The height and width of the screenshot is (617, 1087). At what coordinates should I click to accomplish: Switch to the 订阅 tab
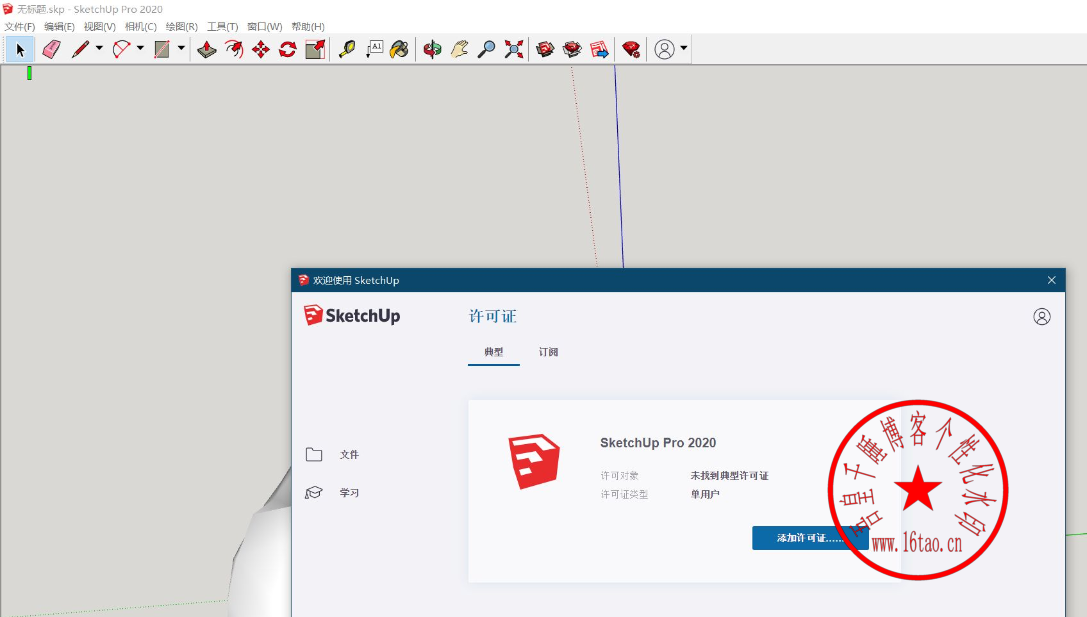coord(548,352)
